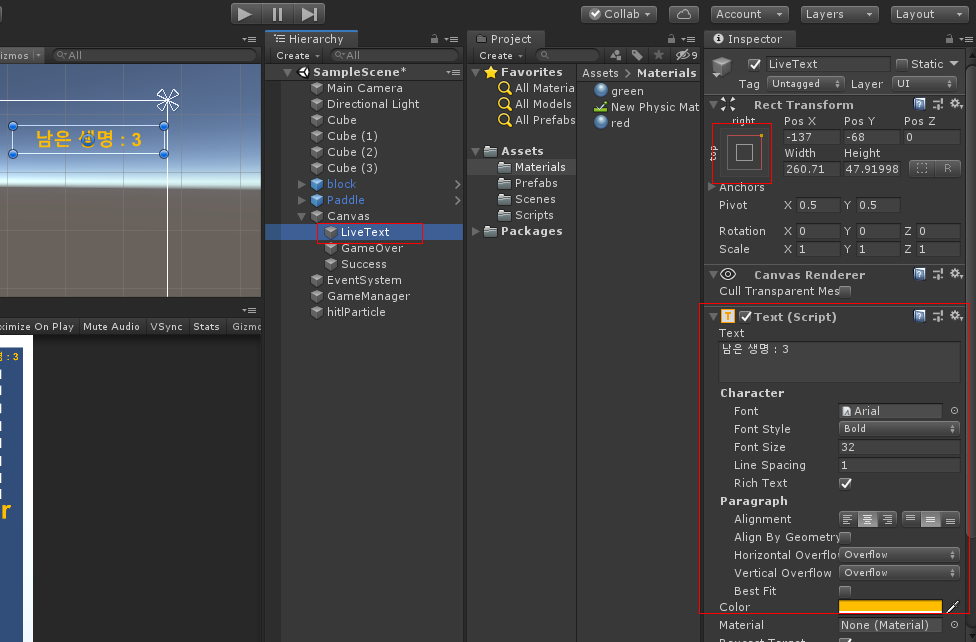
Task: Switch to the Project tab
Action: click(505, 39)
